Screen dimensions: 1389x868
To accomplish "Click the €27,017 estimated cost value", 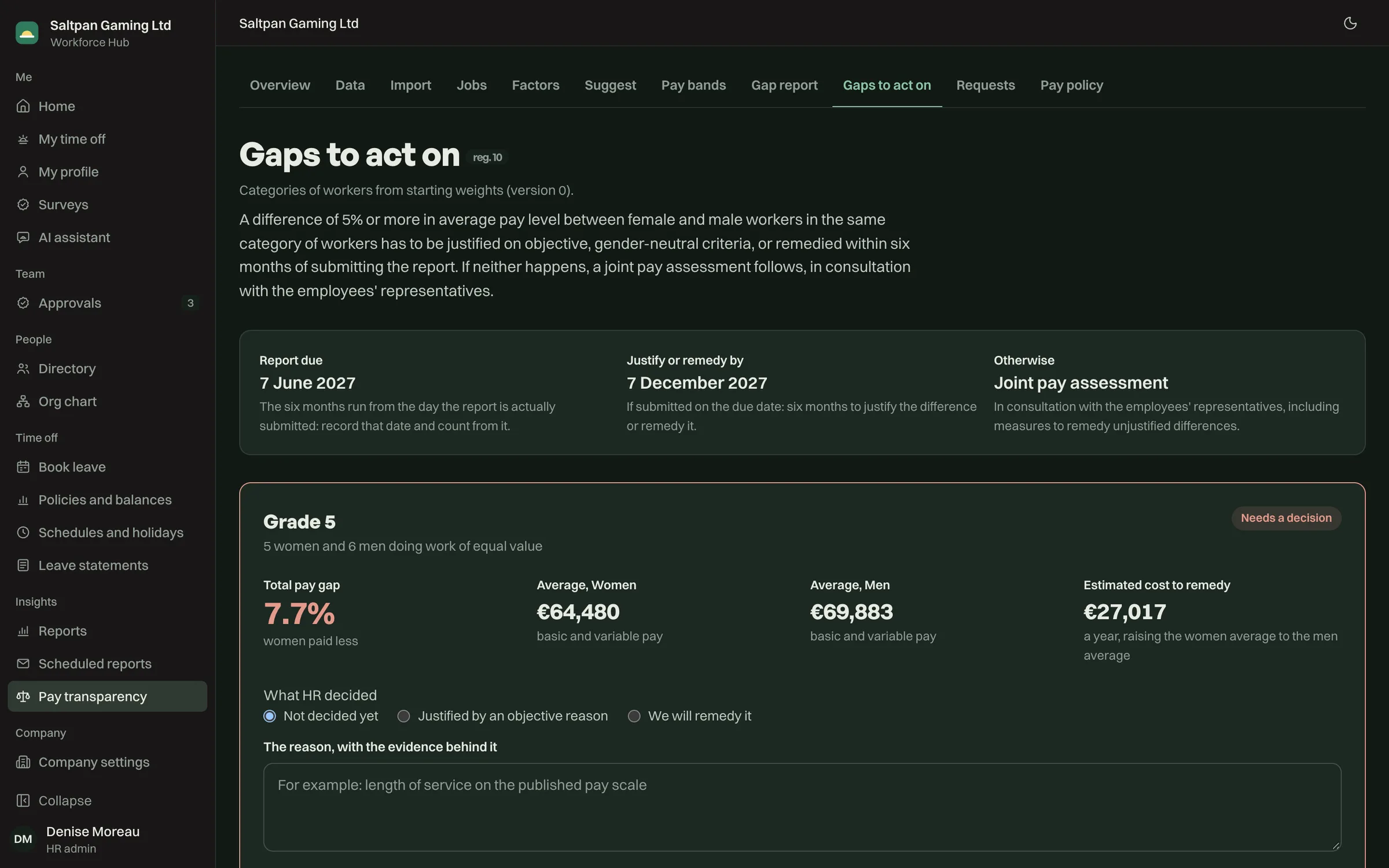I will 1125,612.
